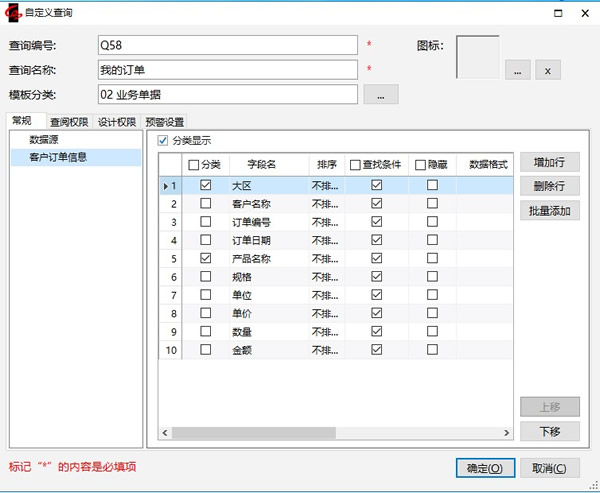Open the 排序 cell for 金额 row
The image size is (600, 493).
click(x=325, y=350)
